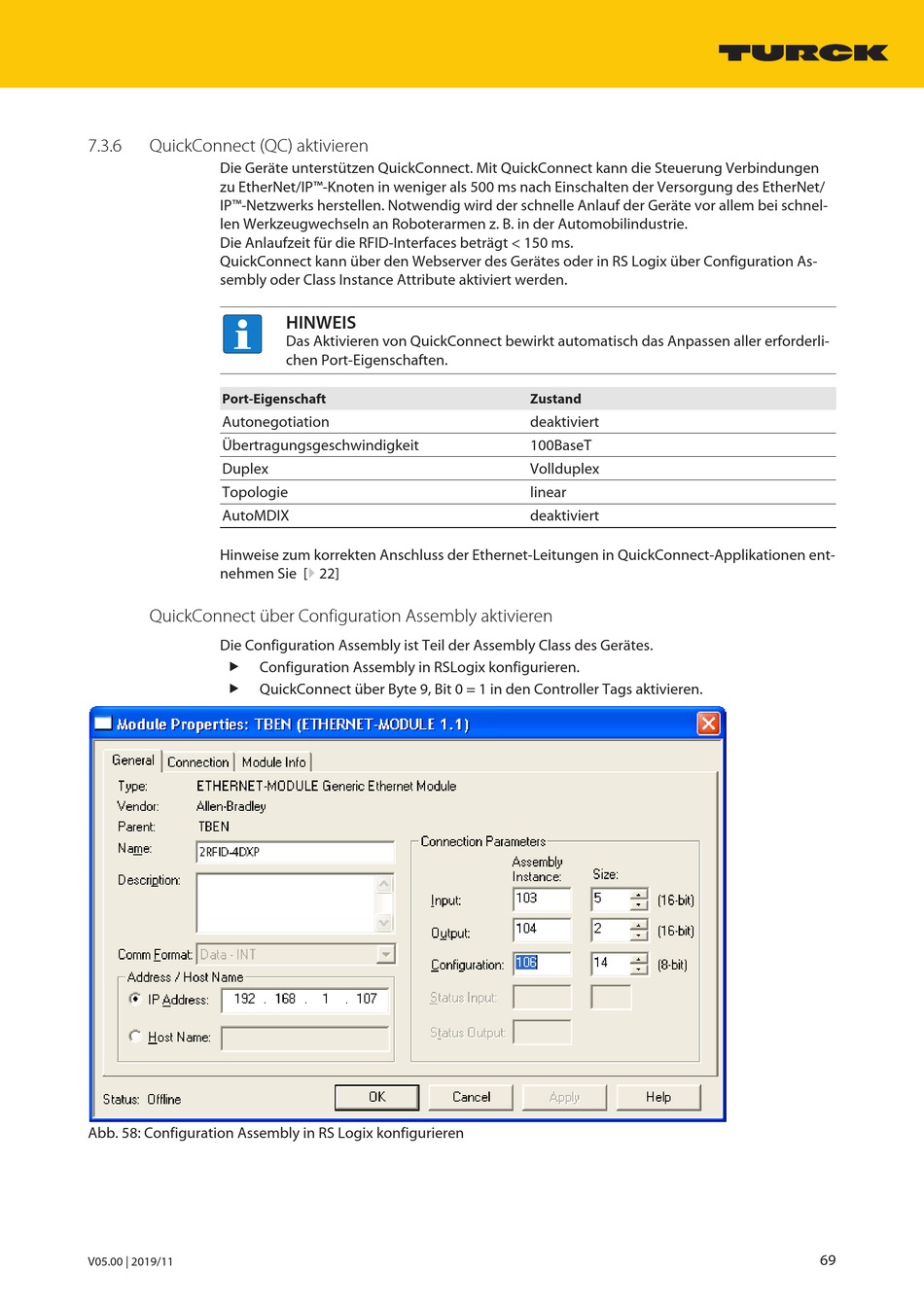Click the Module Properties title bar window icon

104,724
